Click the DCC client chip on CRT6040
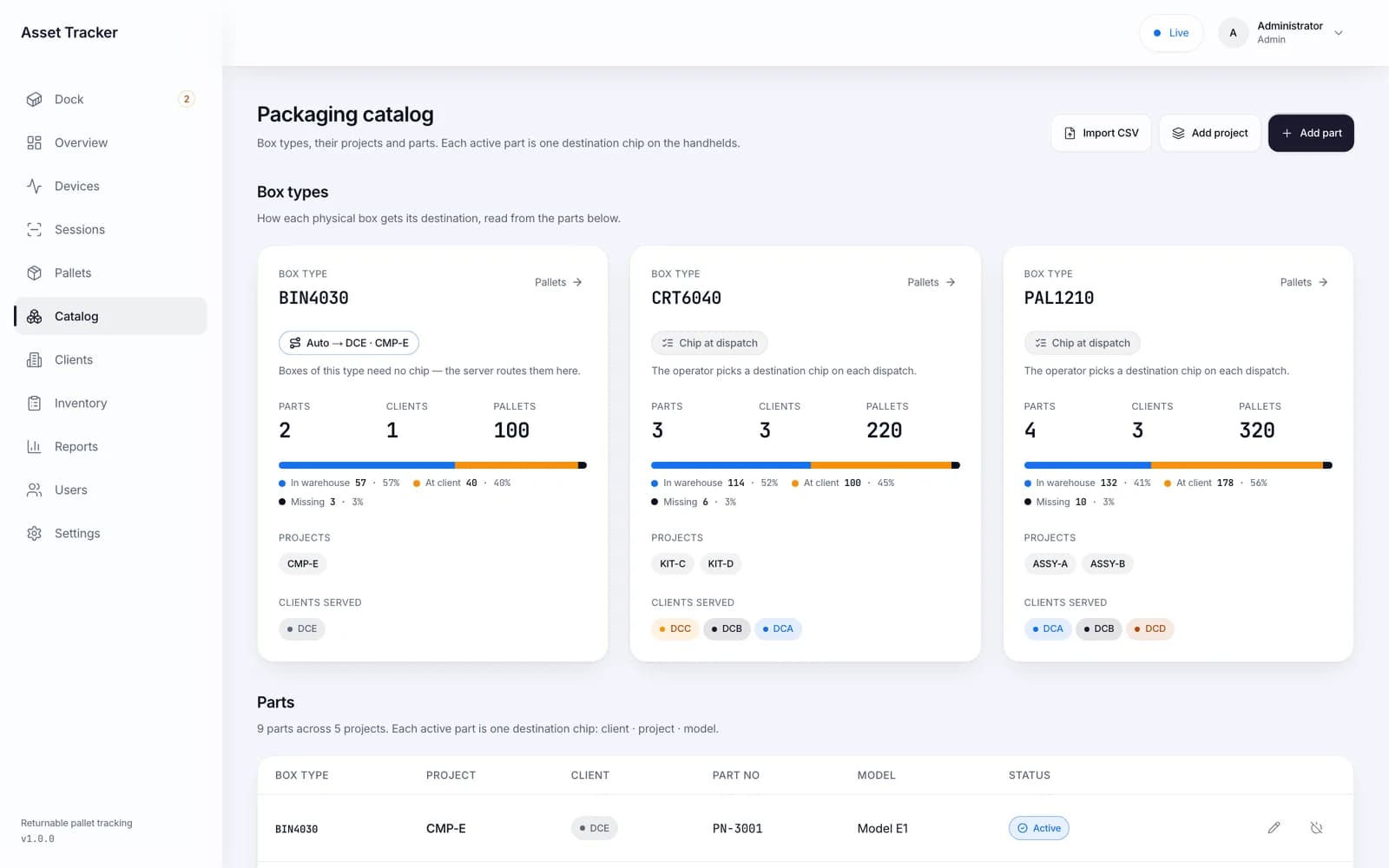 [x=675, y=628]
